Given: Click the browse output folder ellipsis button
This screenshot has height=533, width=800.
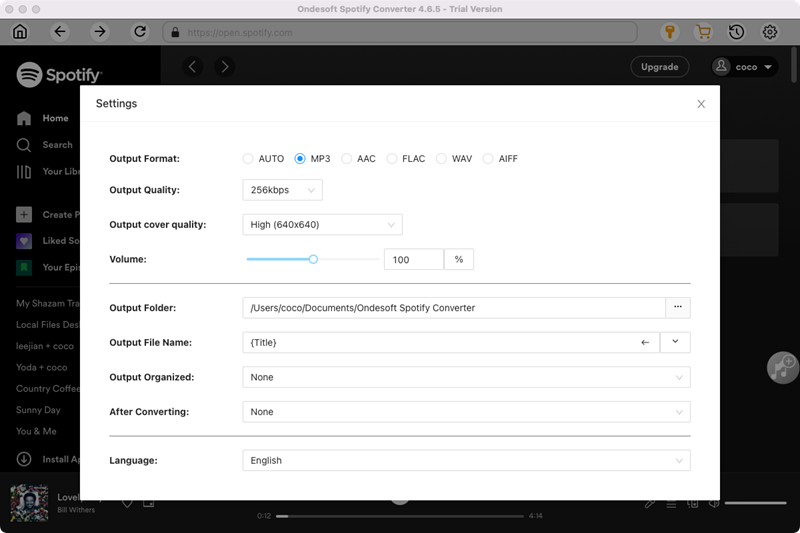Looking at the screenshot, I should pos(678,308).
